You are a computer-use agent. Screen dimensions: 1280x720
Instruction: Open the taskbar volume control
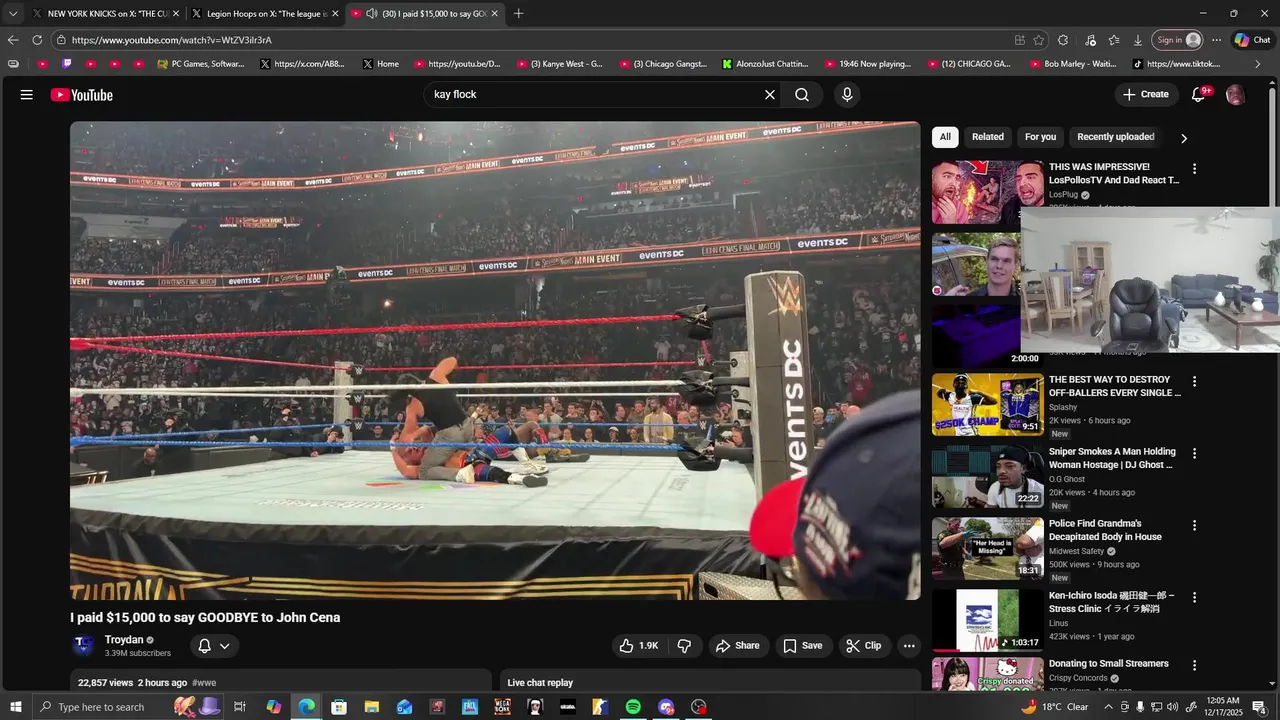pyautogui.click(x=1172, y=707)
